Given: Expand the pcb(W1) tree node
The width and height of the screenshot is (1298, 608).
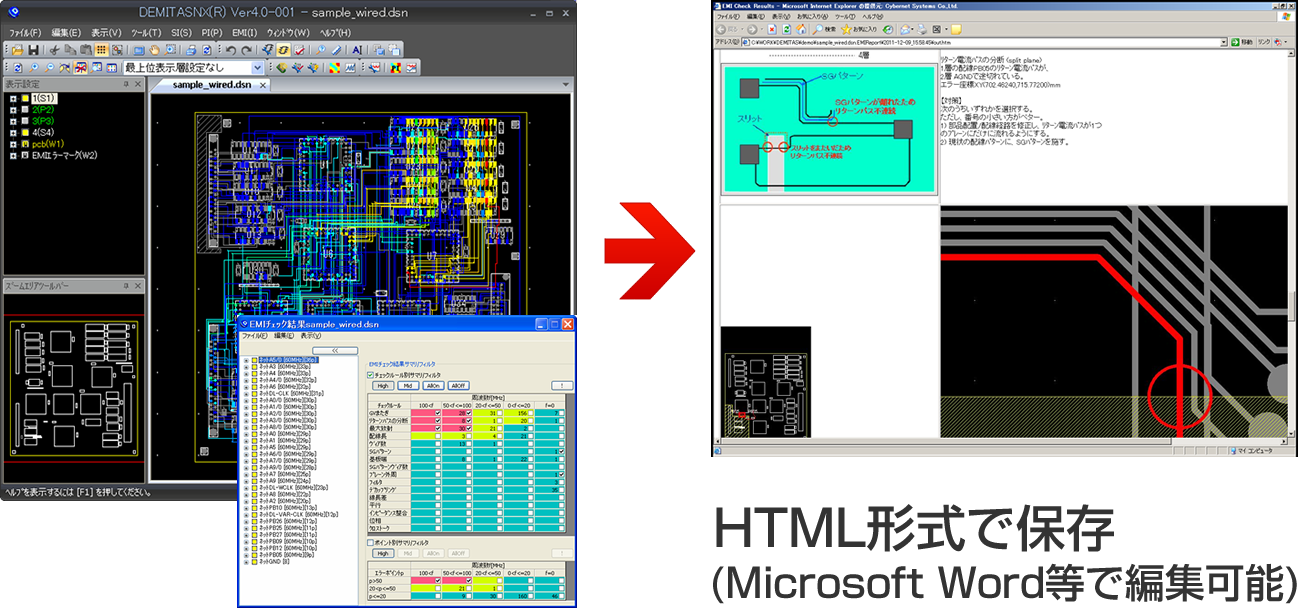Looking at the screenshot, I should click(x=13, y=144).
